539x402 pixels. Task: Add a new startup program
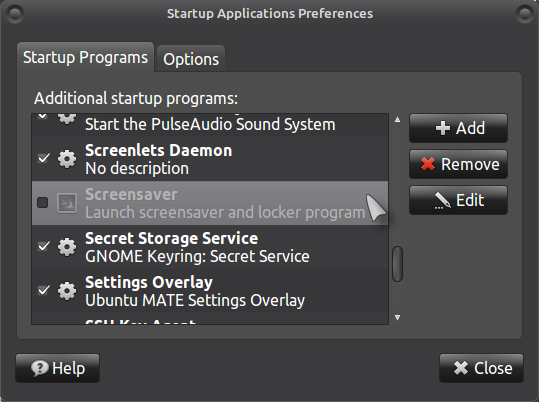tap(458, 128)
